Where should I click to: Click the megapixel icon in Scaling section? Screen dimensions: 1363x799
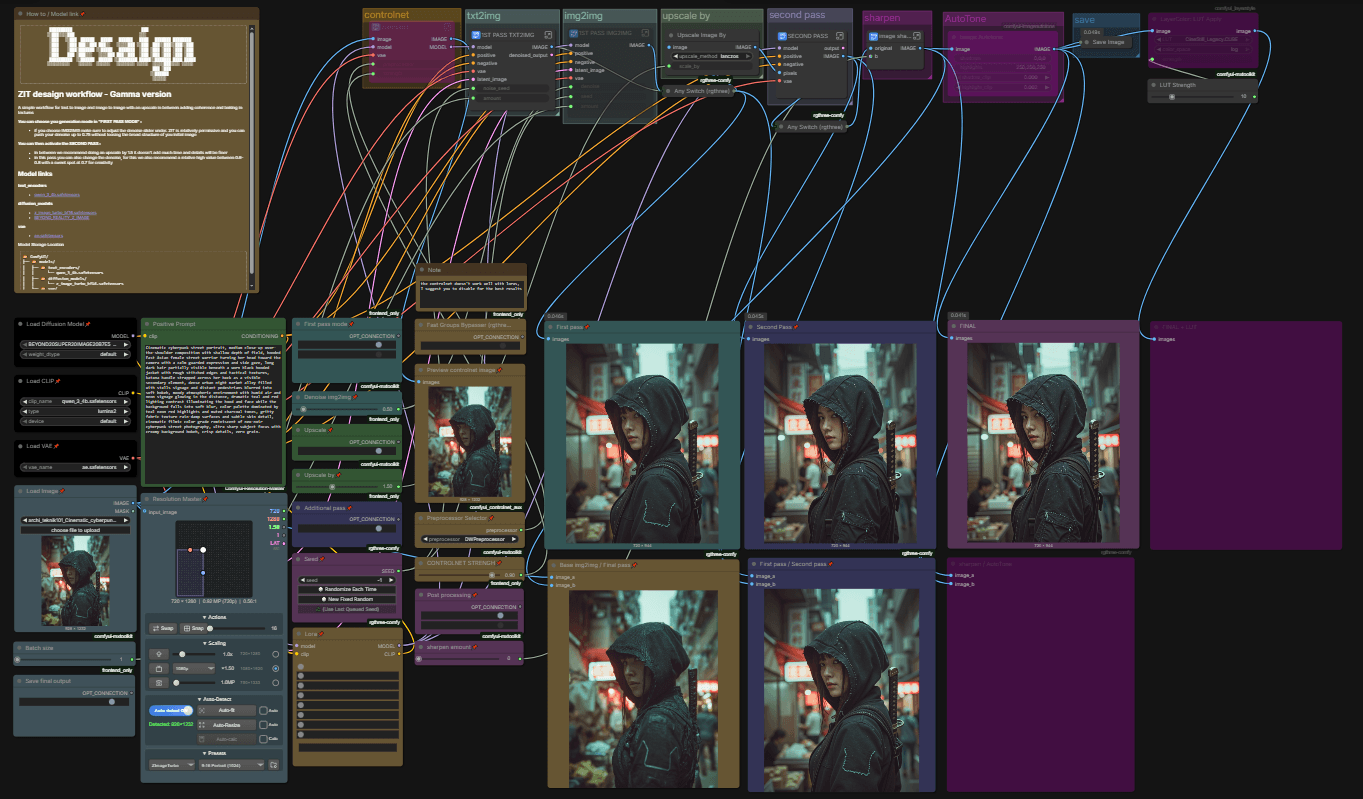pos(159,683)
